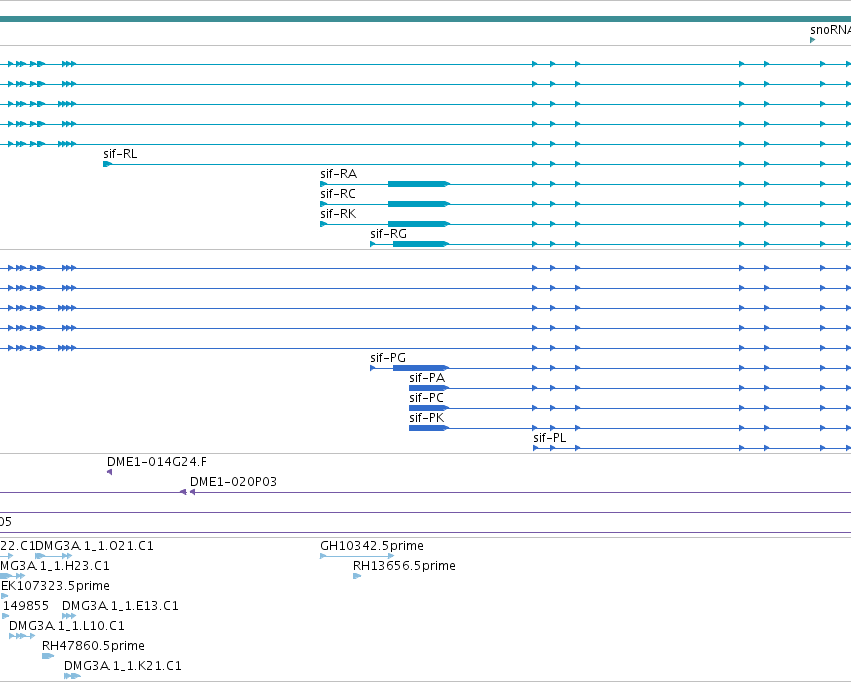Screen dimensions: 851x682
Task: Click the GH10342.5prime EST feature line
Action: (357, 556)
